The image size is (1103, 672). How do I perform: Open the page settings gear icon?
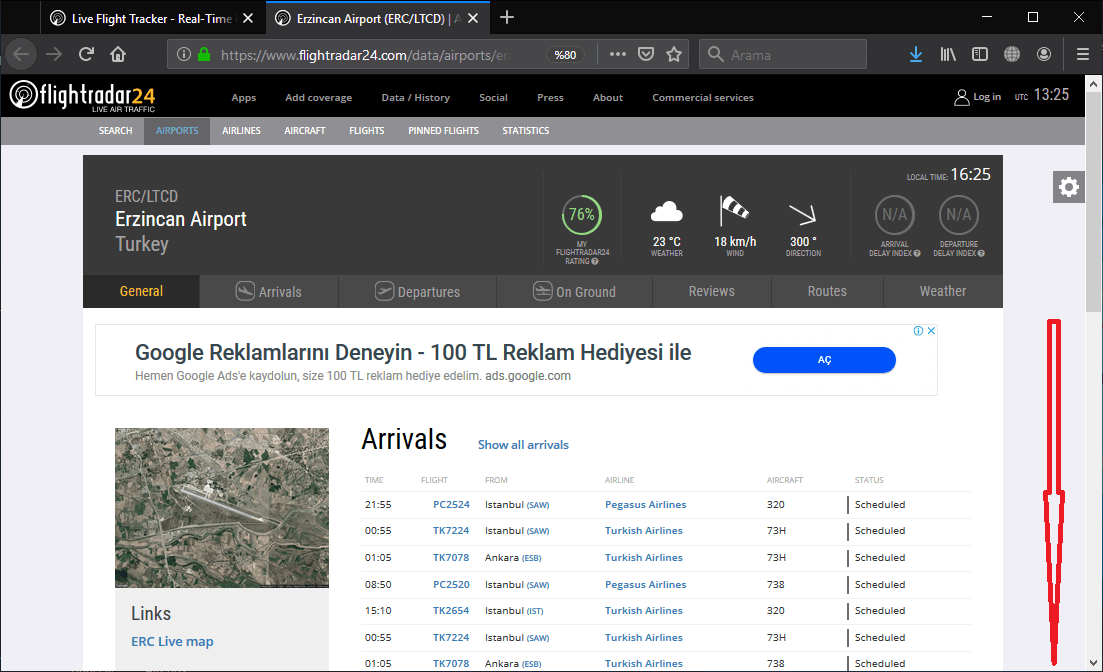(x=1068, y=187)
